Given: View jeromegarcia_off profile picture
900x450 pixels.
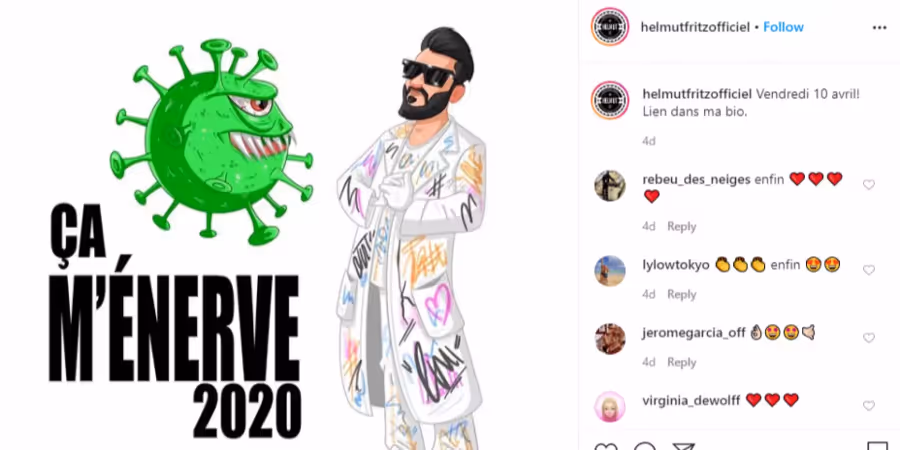Looking at the screenshot, I should (x=610, y=339).
